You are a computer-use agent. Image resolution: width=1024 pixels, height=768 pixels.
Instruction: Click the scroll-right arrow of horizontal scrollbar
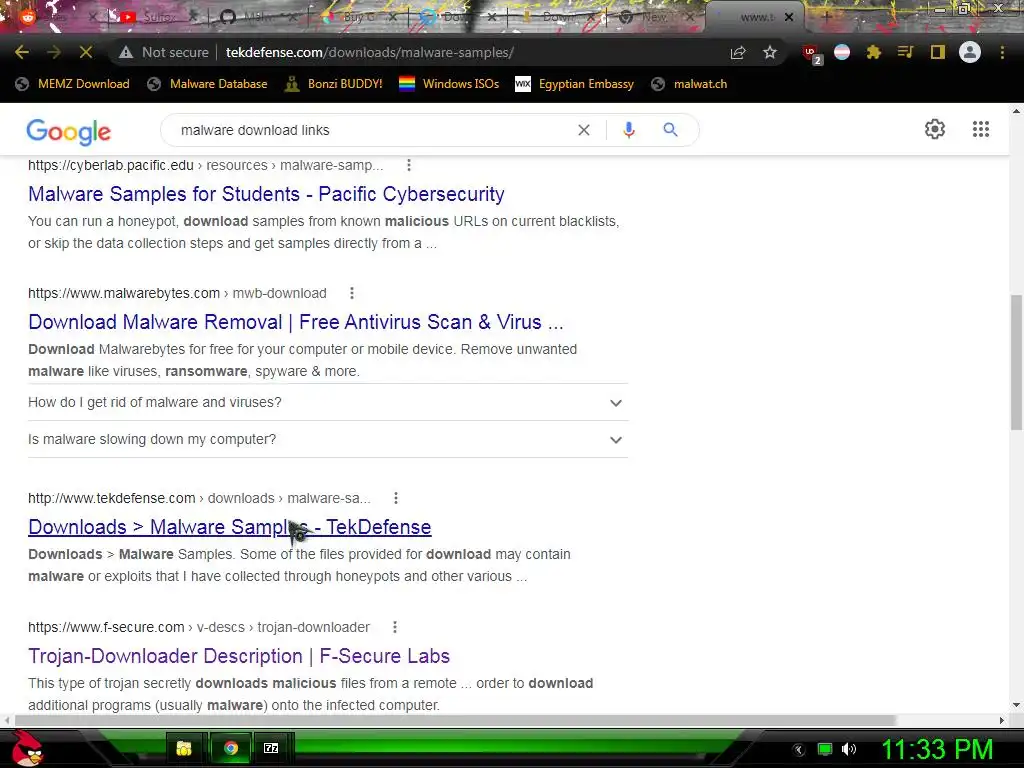coord(1002,720)
